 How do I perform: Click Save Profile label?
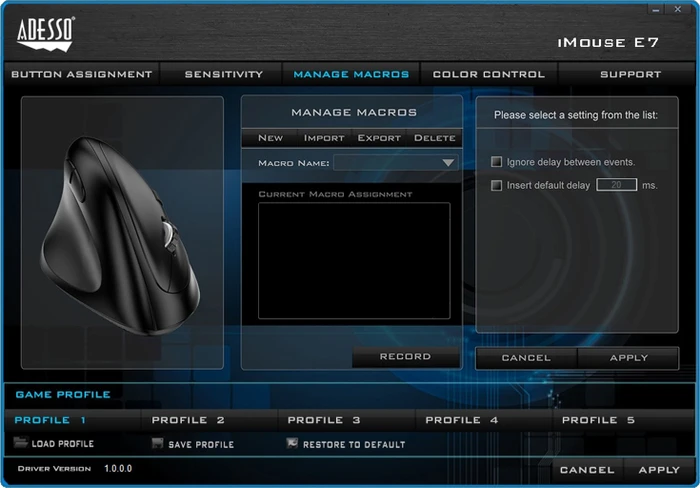coord(201,444)
